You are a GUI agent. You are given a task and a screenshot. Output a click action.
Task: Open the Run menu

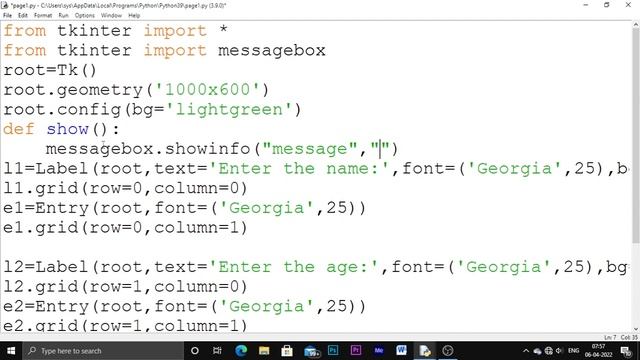(x=63, y=16)
